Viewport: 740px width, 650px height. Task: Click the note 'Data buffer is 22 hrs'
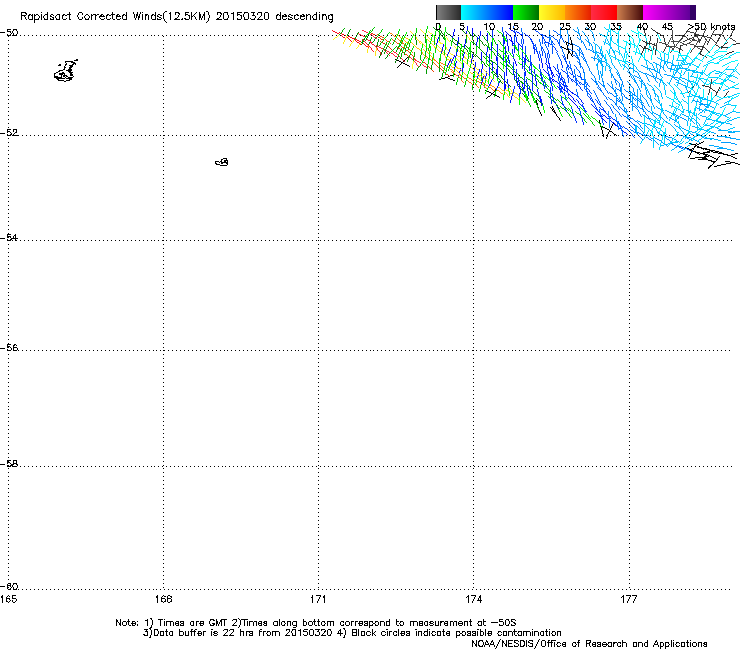[x=204, y=633]
